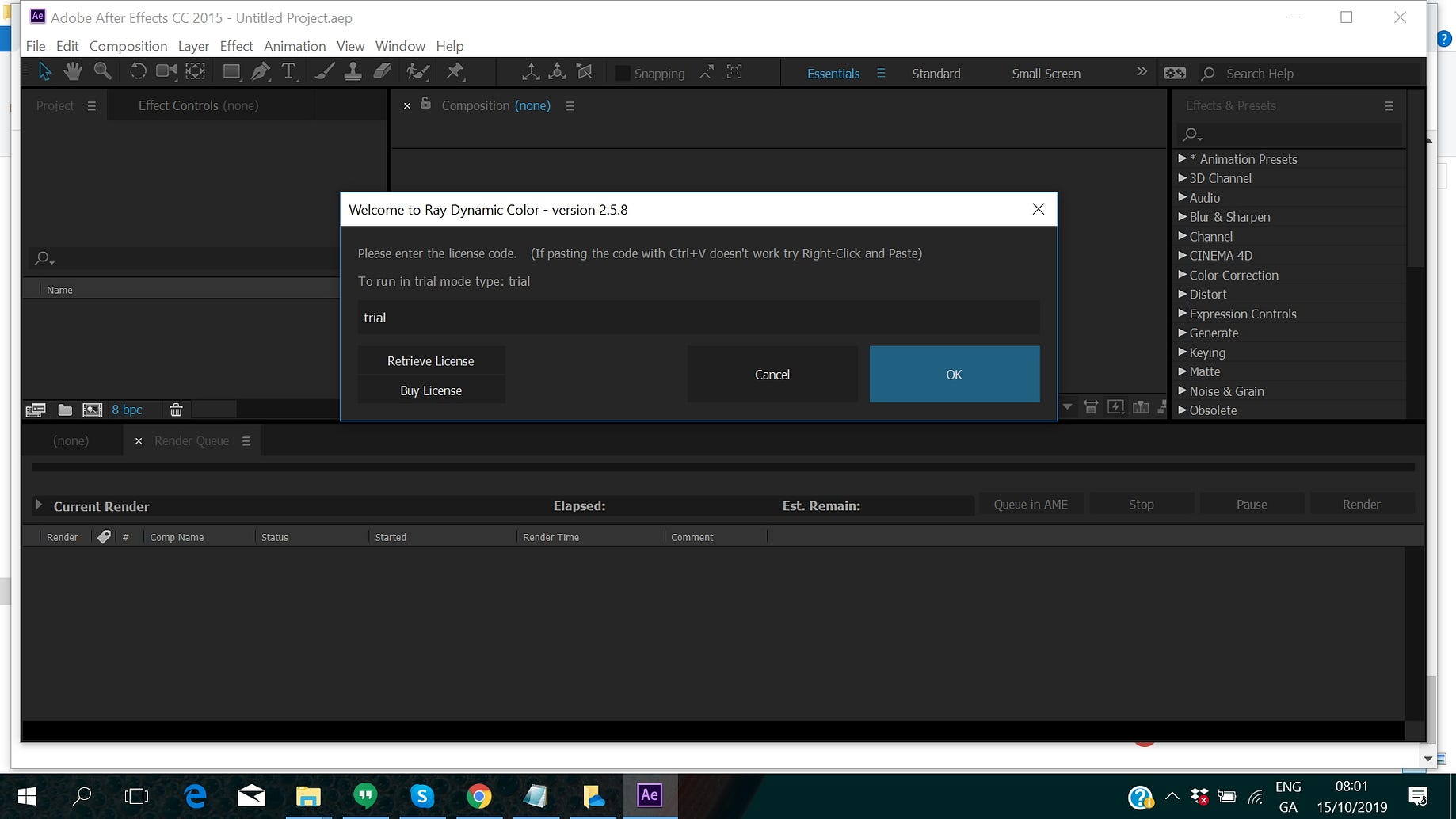Click Cancel in the license dialog
1456x819 pixels.
[x=772, y=374]
